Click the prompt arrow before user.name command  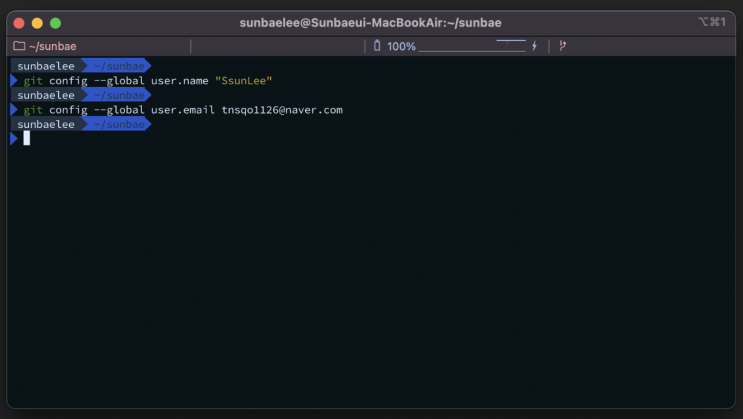[14, 81]
